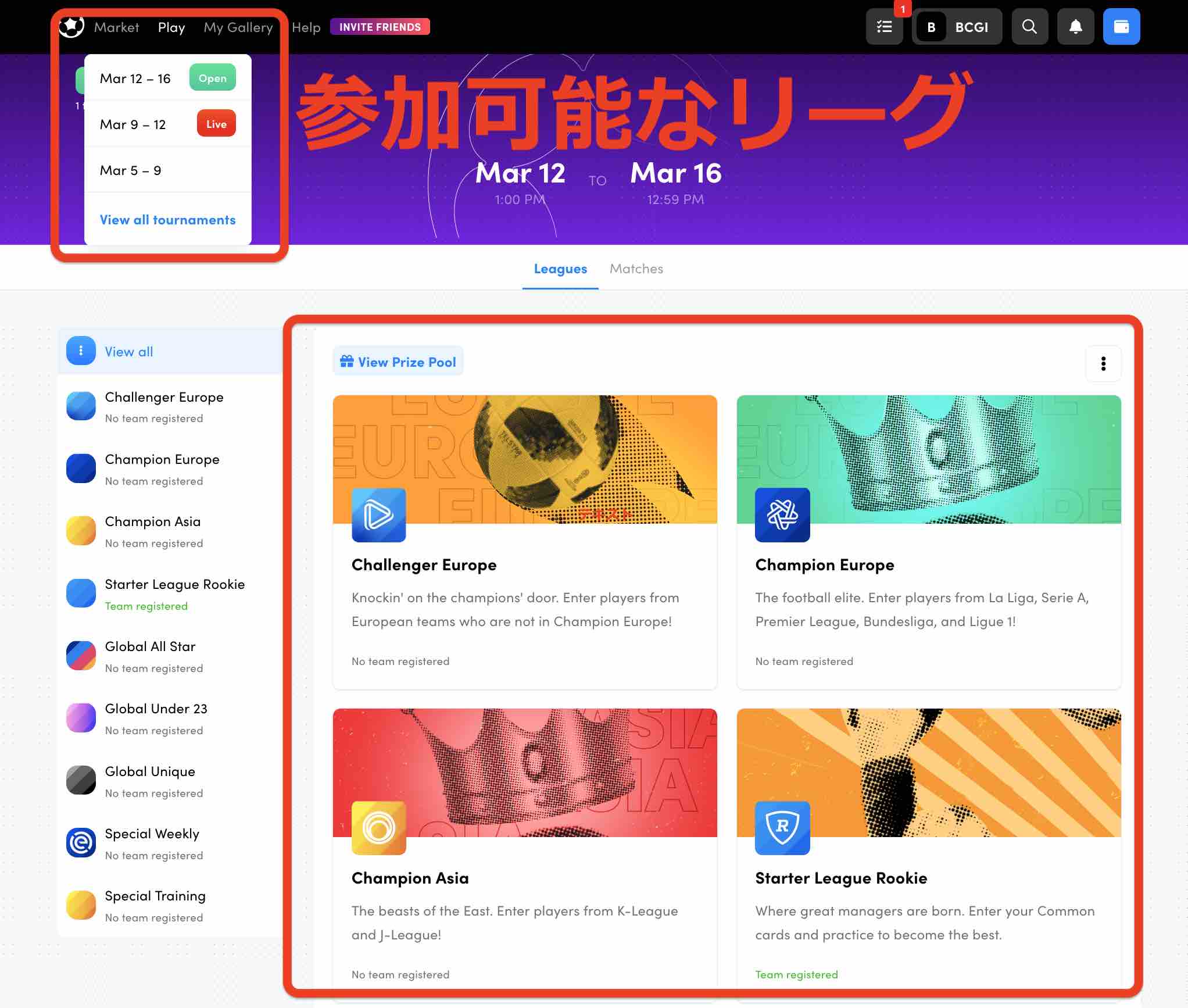Click the Sorare soccer ball logo
Screen dimensions: 1188x1008
click(x=72, y=27)
